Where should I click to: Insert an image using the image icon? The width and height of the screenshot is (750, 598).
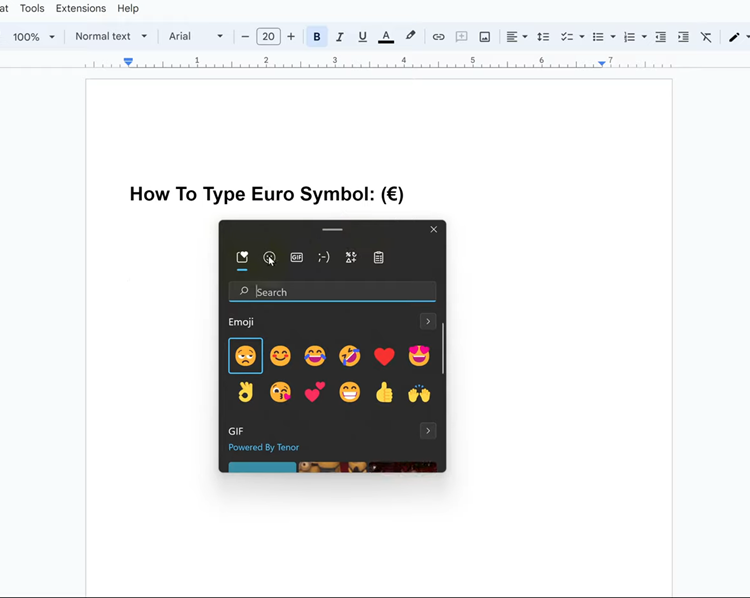tap(485, 37)
